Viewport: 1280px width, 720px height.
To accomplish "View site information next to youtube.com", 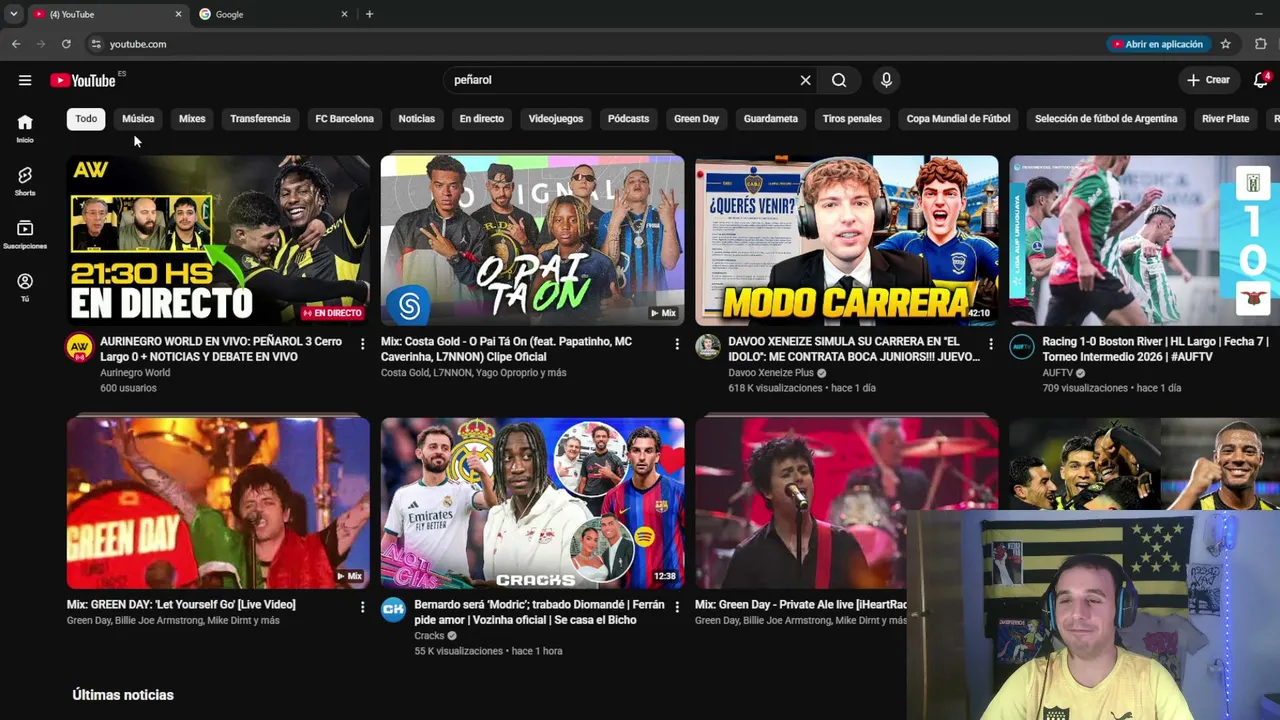I will (96, 44).
